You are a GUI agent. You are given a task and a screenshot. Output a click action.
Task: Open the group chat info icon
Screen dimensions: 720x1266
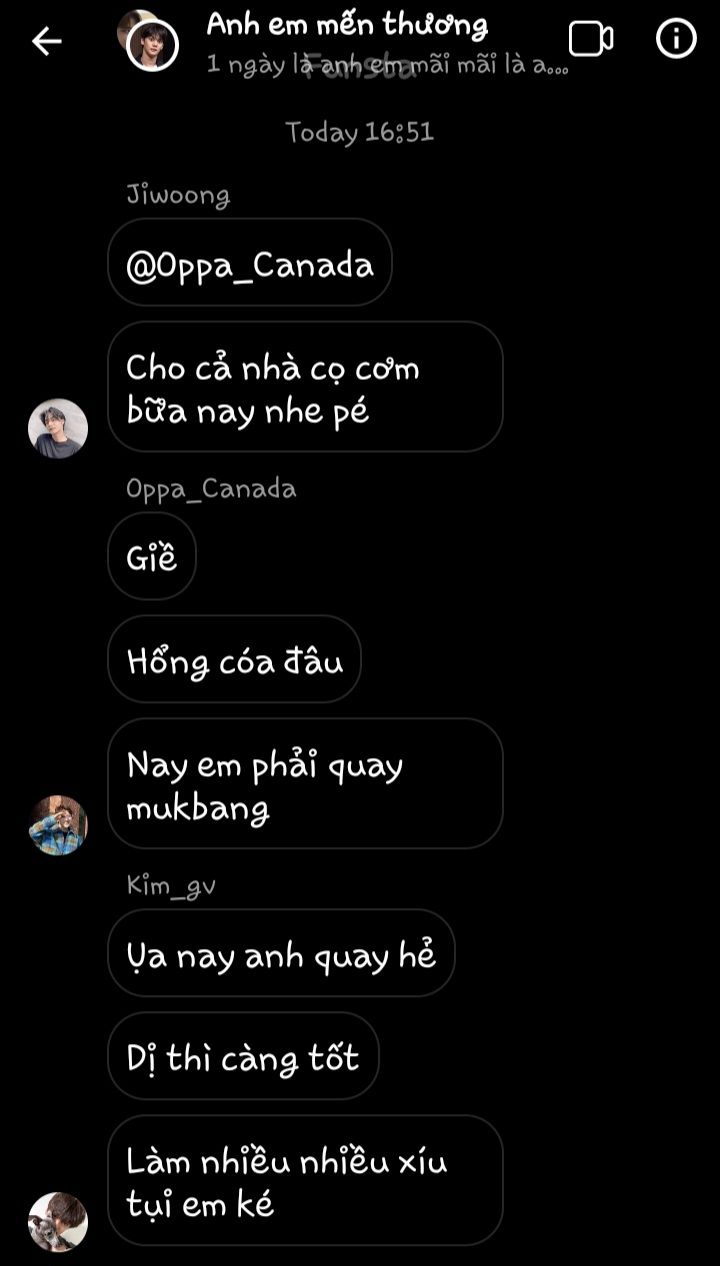[x=676, y=39]
